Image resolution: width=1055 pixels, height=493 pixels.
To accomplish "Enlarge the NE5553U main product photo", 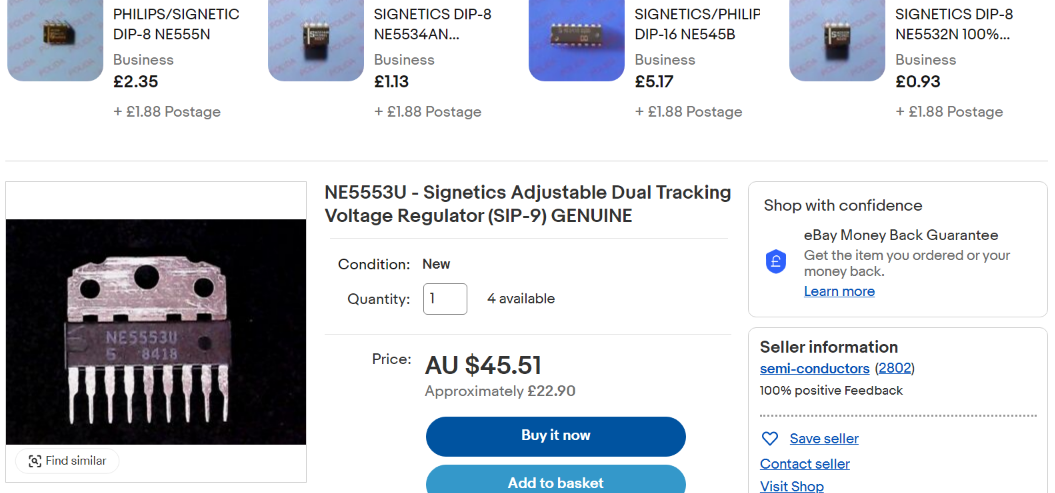I will click(156, 331).
